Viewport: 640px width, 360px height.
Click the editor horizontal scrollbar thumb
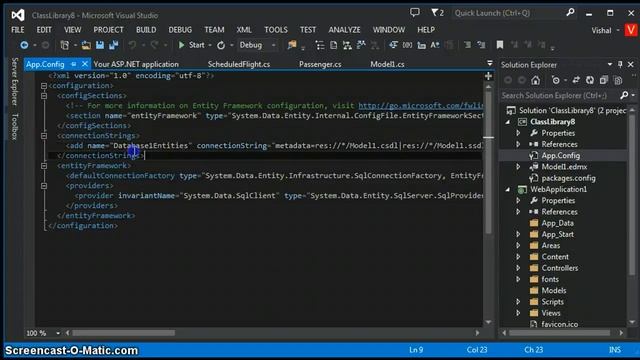(124, 333)
